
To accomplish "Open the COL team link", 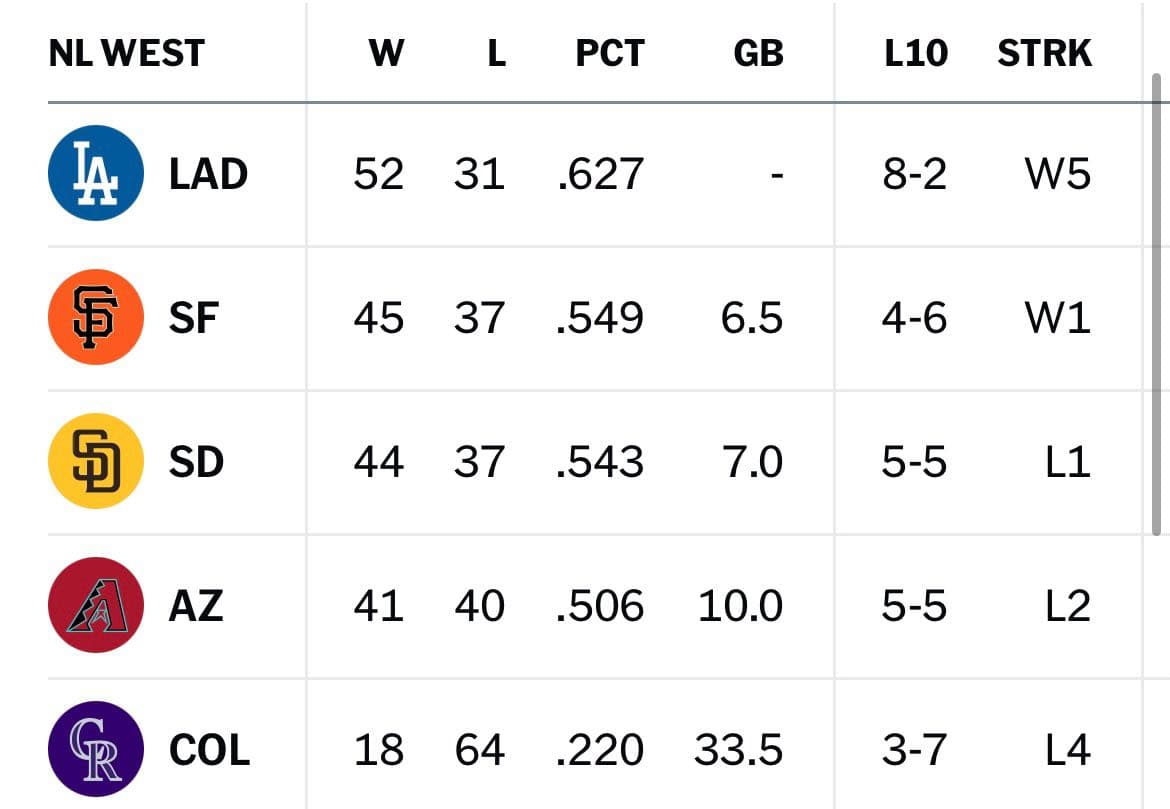I will [209, 750].
